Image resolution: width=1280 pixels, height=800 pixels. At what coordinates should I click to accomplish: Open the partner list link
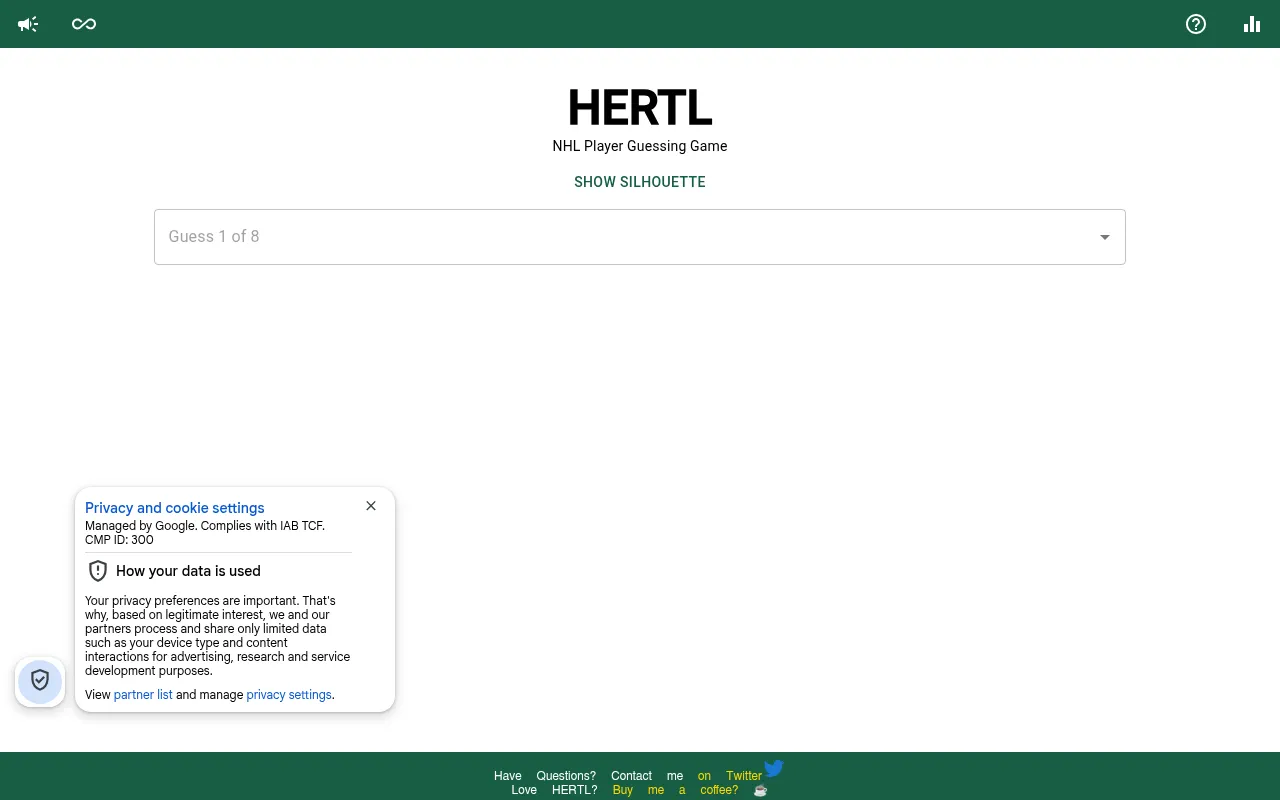point(143,694)
